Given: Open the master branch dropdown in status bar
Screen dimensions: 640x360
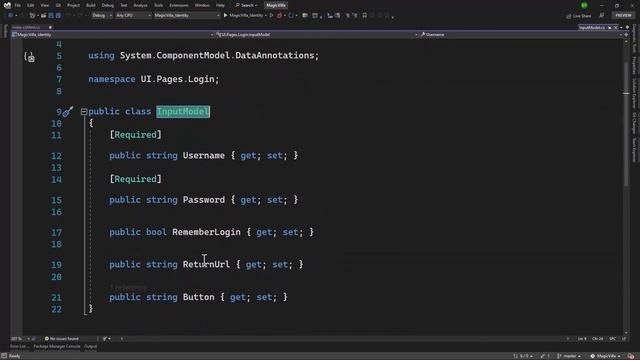Looking at the screenshot, I should coord(569,356).
